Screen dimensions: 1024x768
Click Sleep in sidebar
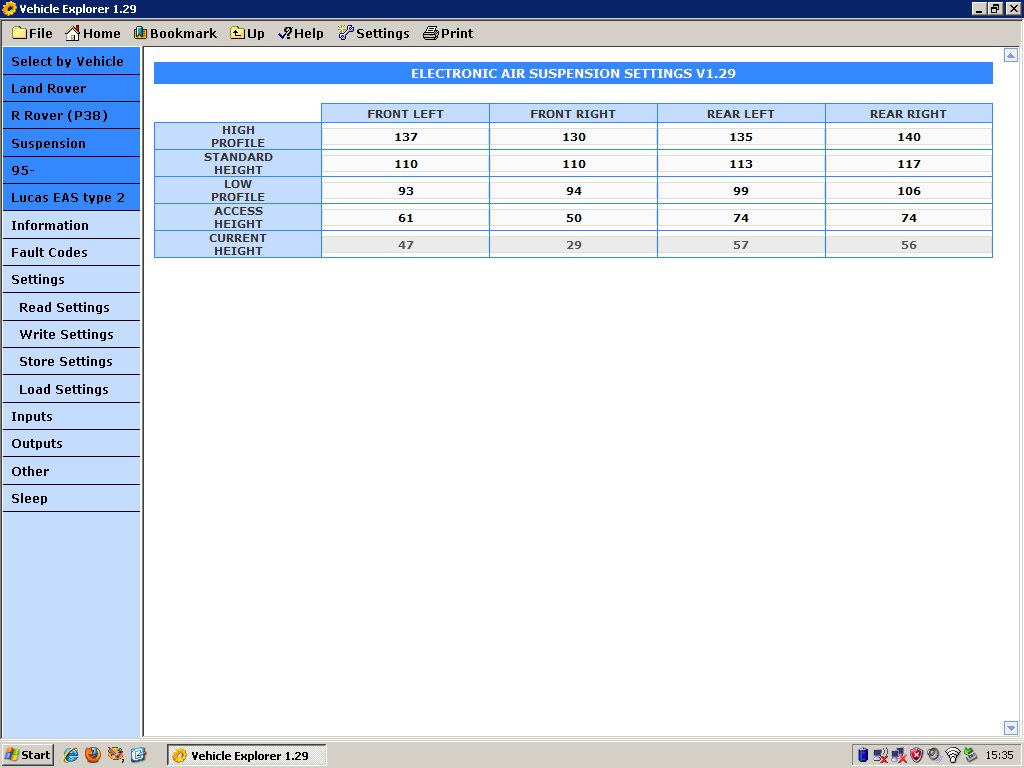click(71, 498)
